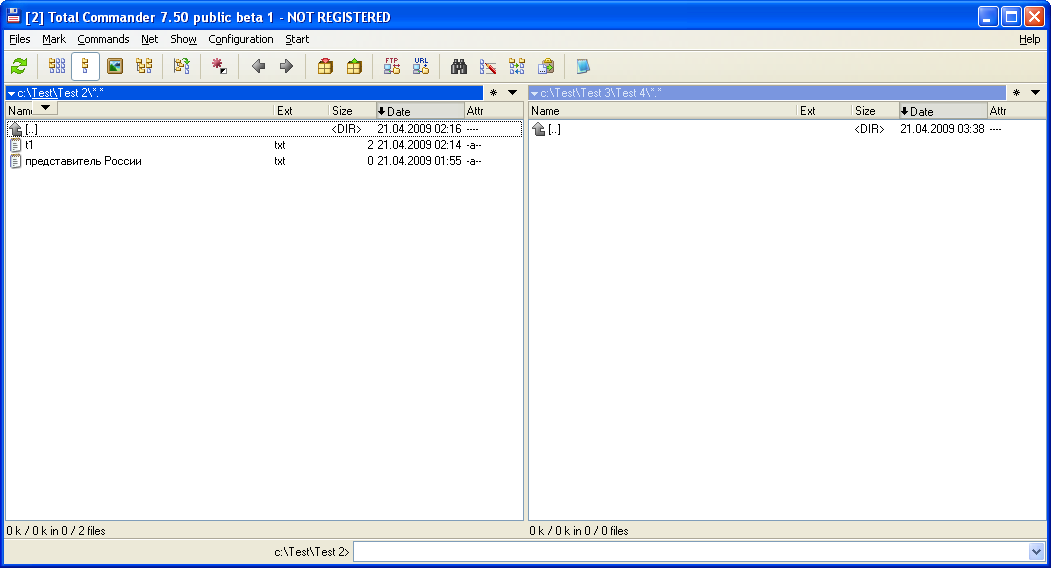Click right status bar 0 / 0 files
Viewport: 1051px width, 568px height.
(x=579, y=530)
